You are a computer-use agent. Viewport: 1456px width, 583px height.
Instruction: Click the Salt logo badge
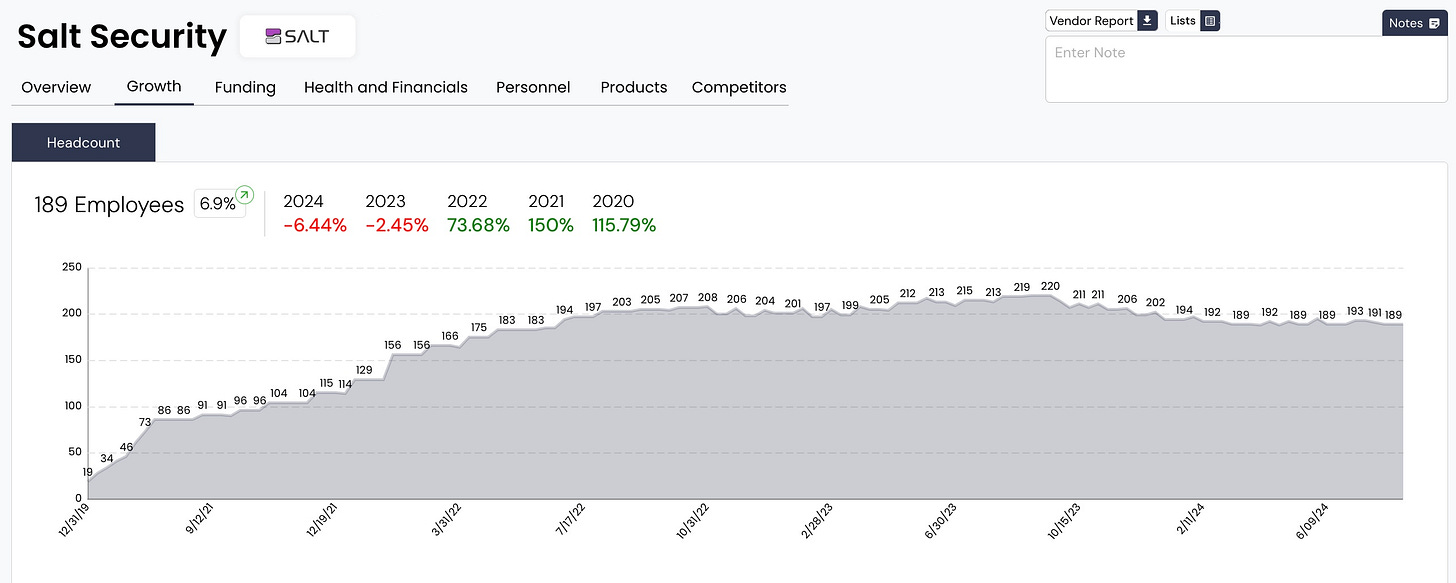pos(298,36)
